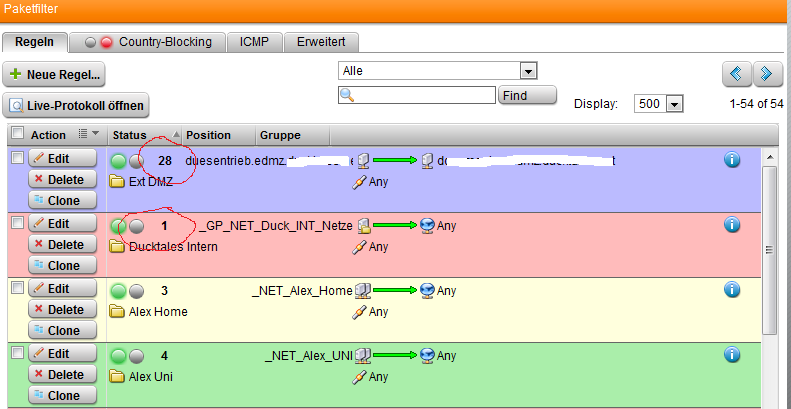Image resolution: width=791 pixels, height=409 pixels.
Task: Check the checkbox for rule 1
Action: click(x=16, y=222)
